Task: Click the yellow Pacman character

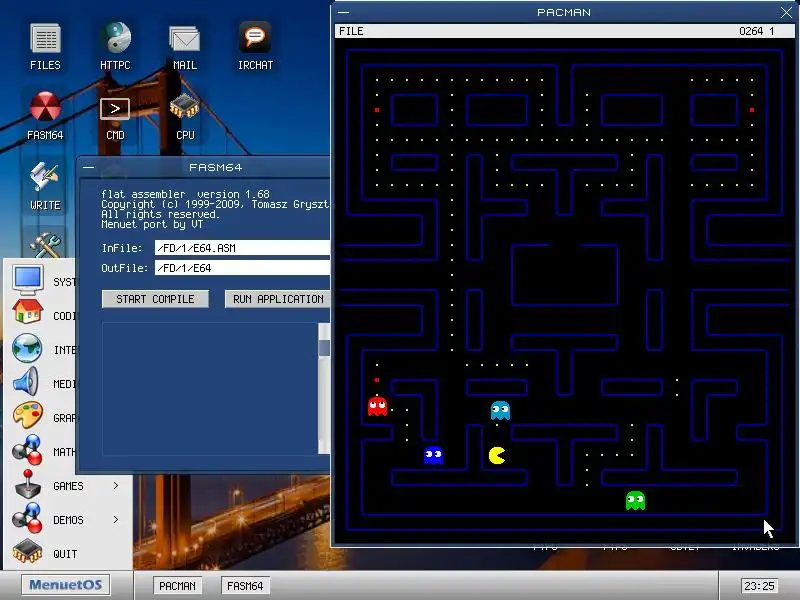Action: coord(497,456)
